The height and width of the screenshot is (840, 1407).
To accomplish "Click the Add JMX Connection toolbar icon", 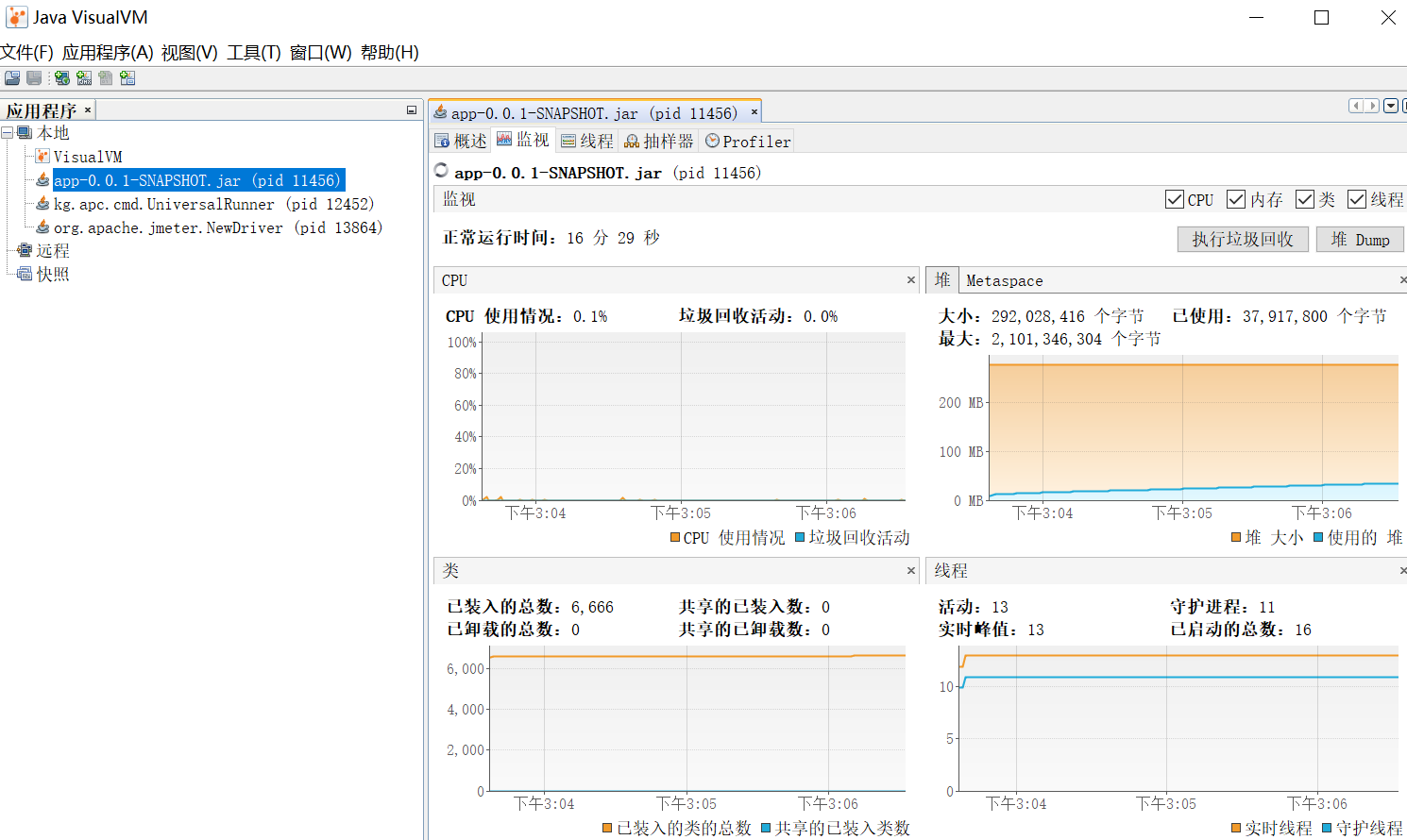I will tap(84, 78).
